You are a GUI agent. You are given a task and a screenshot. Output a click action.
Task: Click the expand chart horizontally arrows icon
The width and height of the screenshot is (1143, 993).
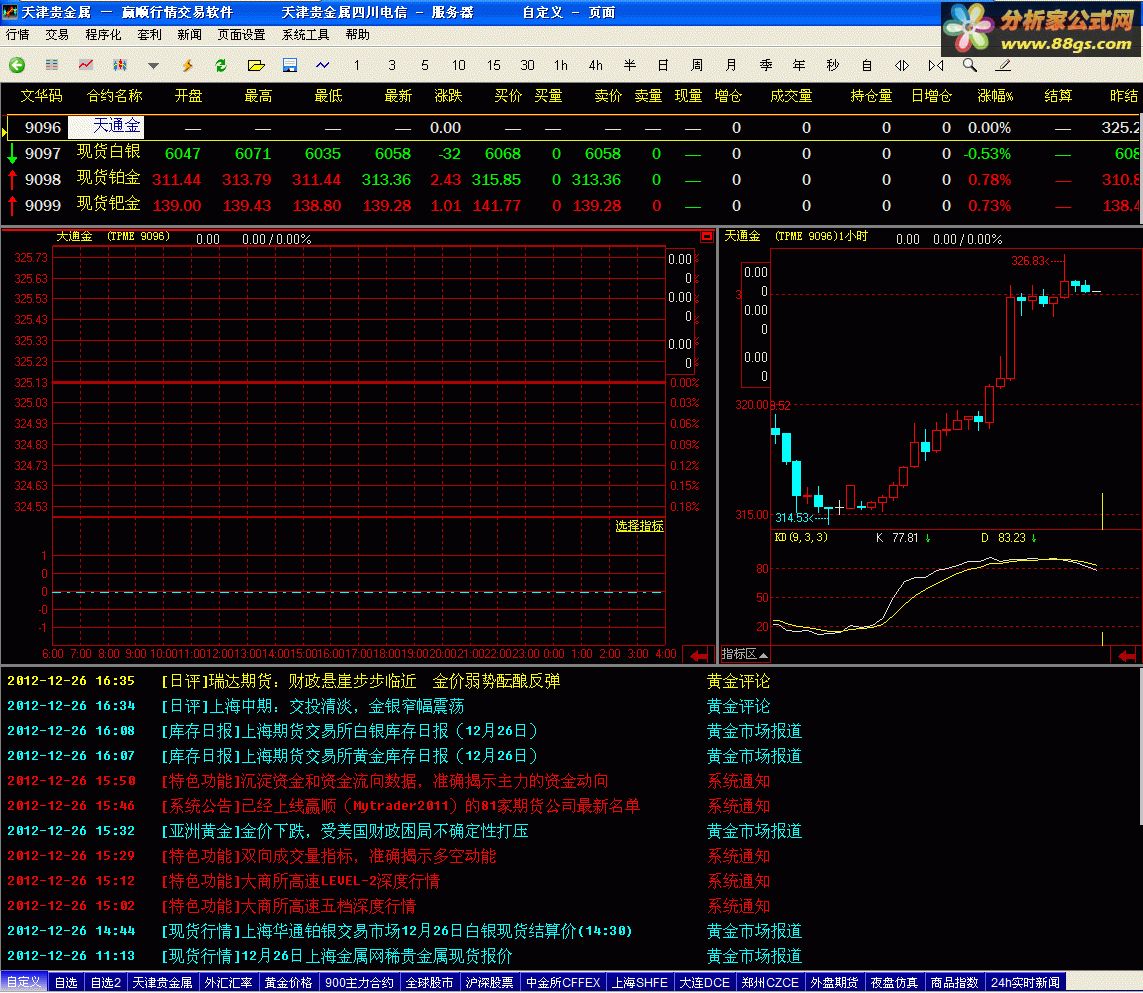click(902, 66)
